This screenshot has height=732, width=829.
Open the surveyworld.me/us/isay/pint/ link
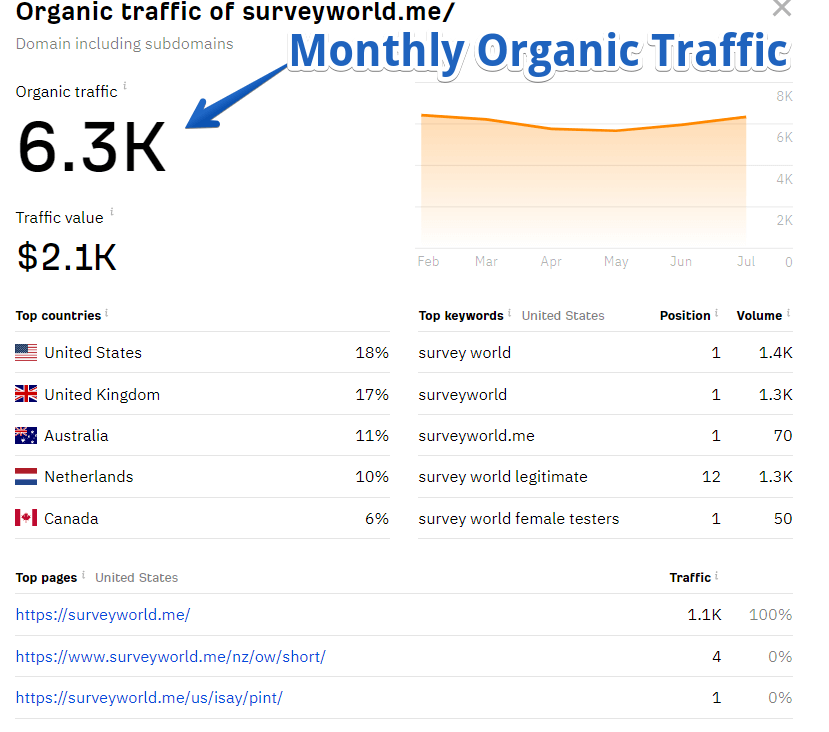click(x=149, y=698)
